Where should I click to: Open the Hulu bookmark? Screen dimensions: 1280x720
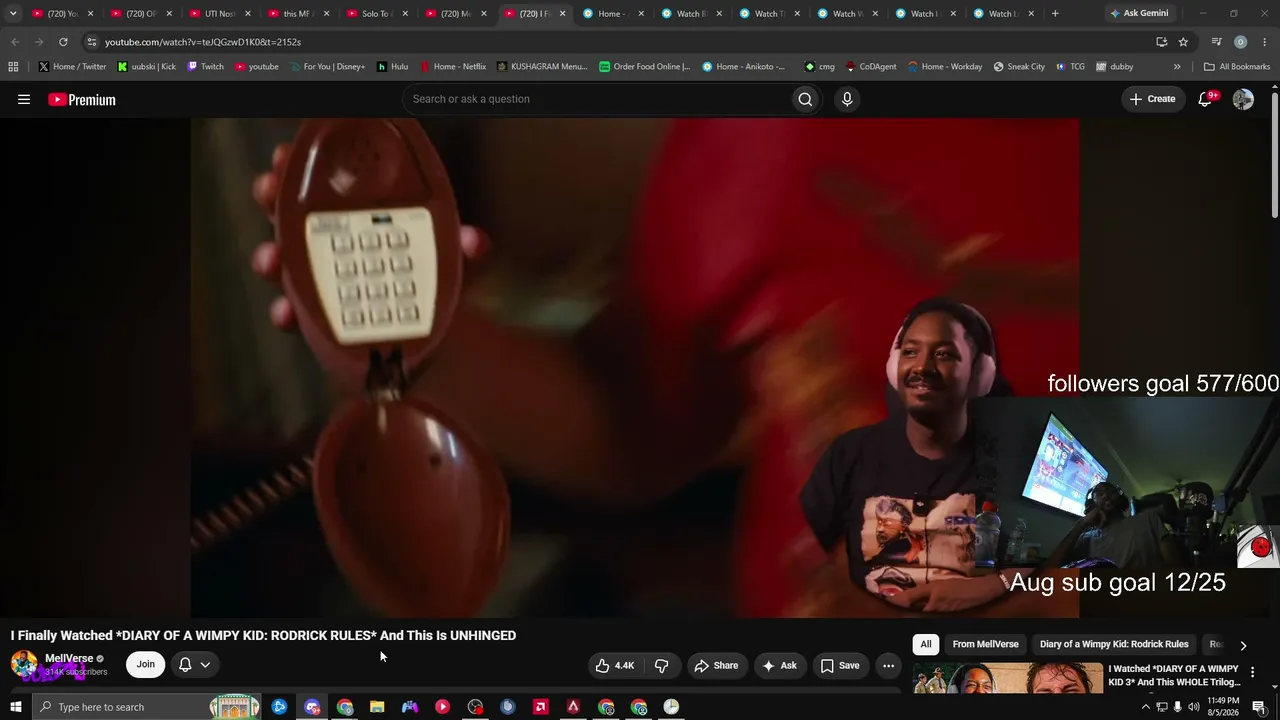pos(392,67)
